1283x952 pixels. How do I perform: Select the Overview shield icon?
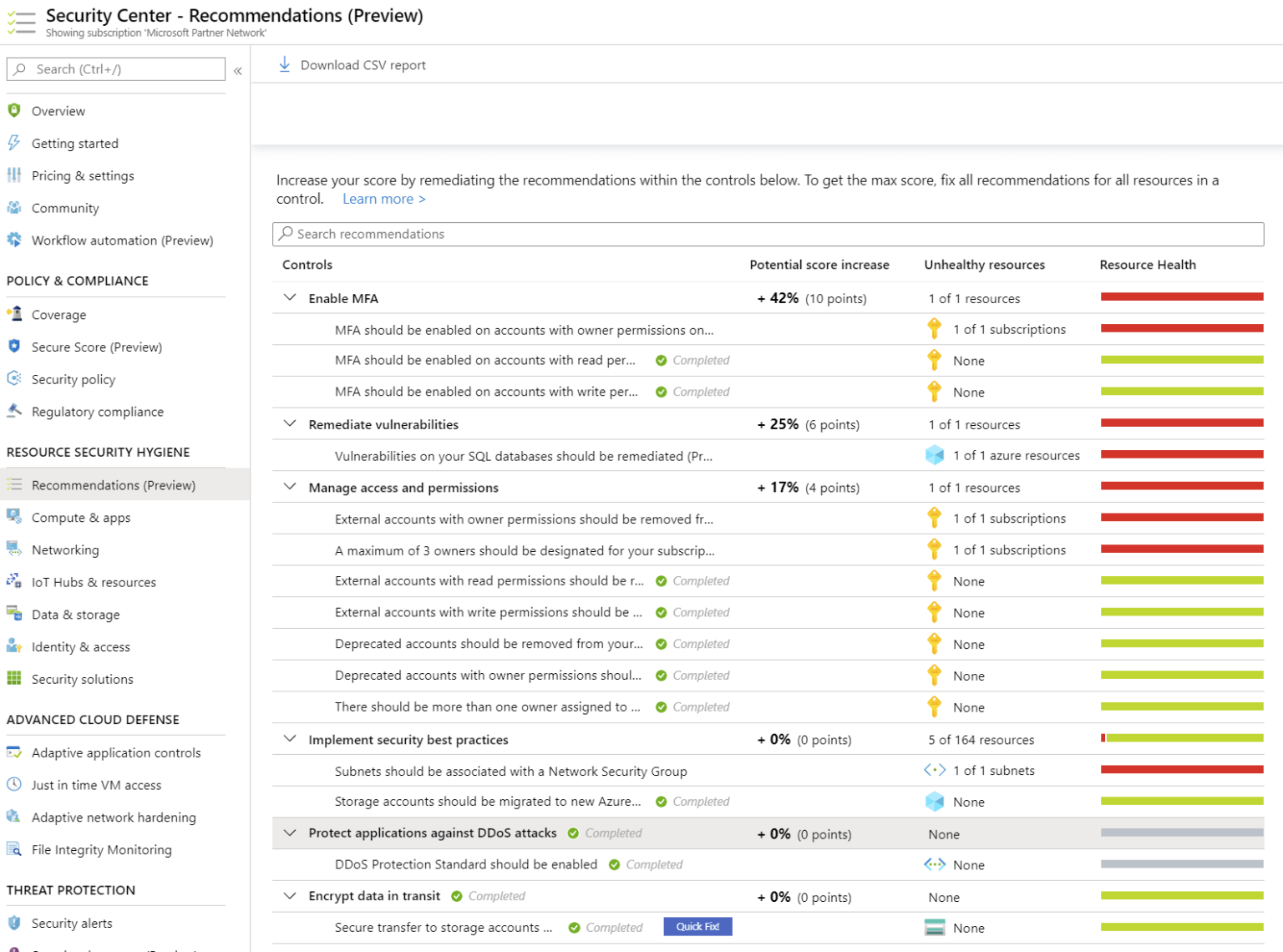pyautogui.click(x=13, y=110)
